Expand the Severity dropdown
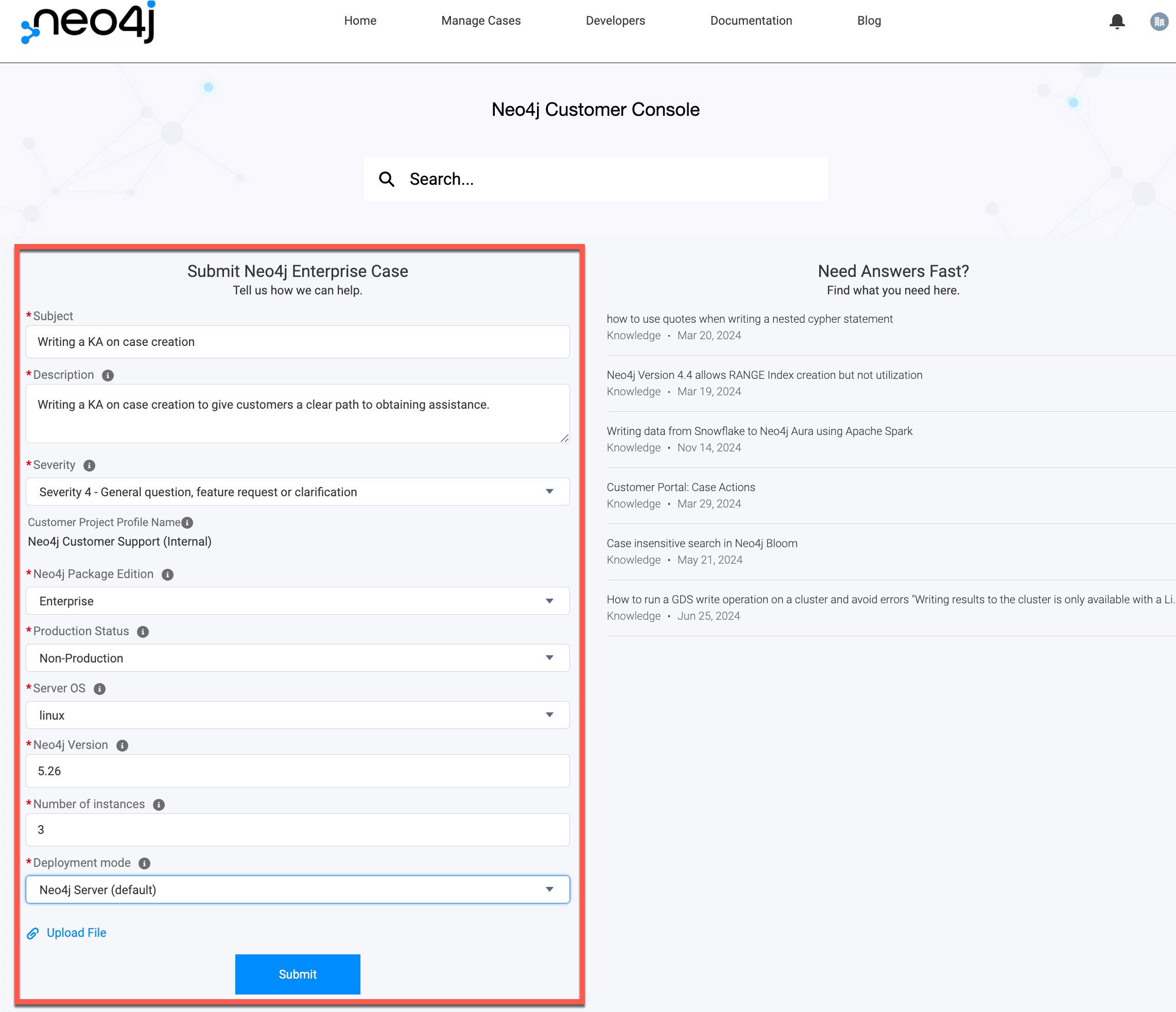1176x1012 pixels. coord(298,492)
